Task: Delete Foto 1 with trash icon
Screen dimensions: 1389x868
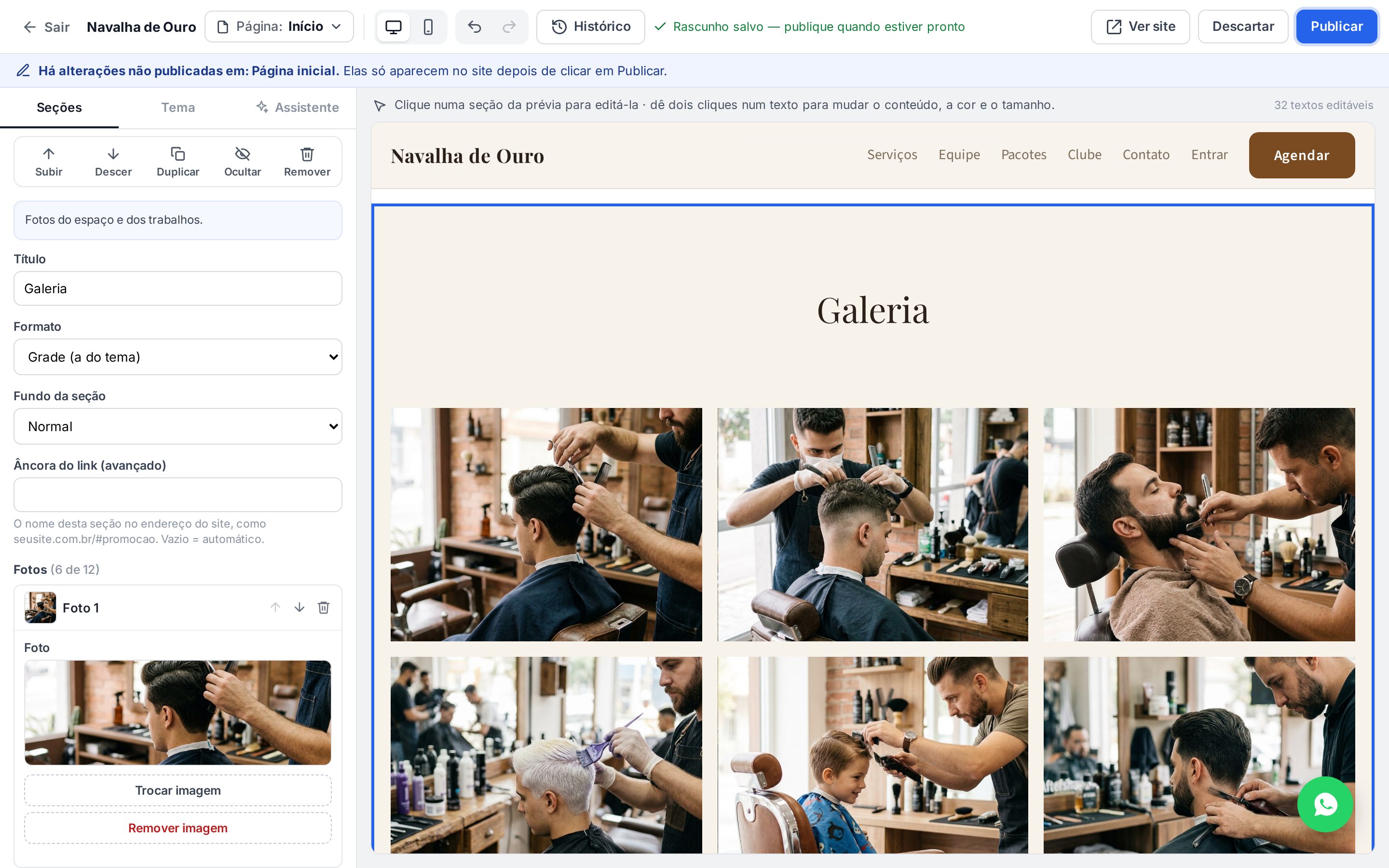Action: 324,608
